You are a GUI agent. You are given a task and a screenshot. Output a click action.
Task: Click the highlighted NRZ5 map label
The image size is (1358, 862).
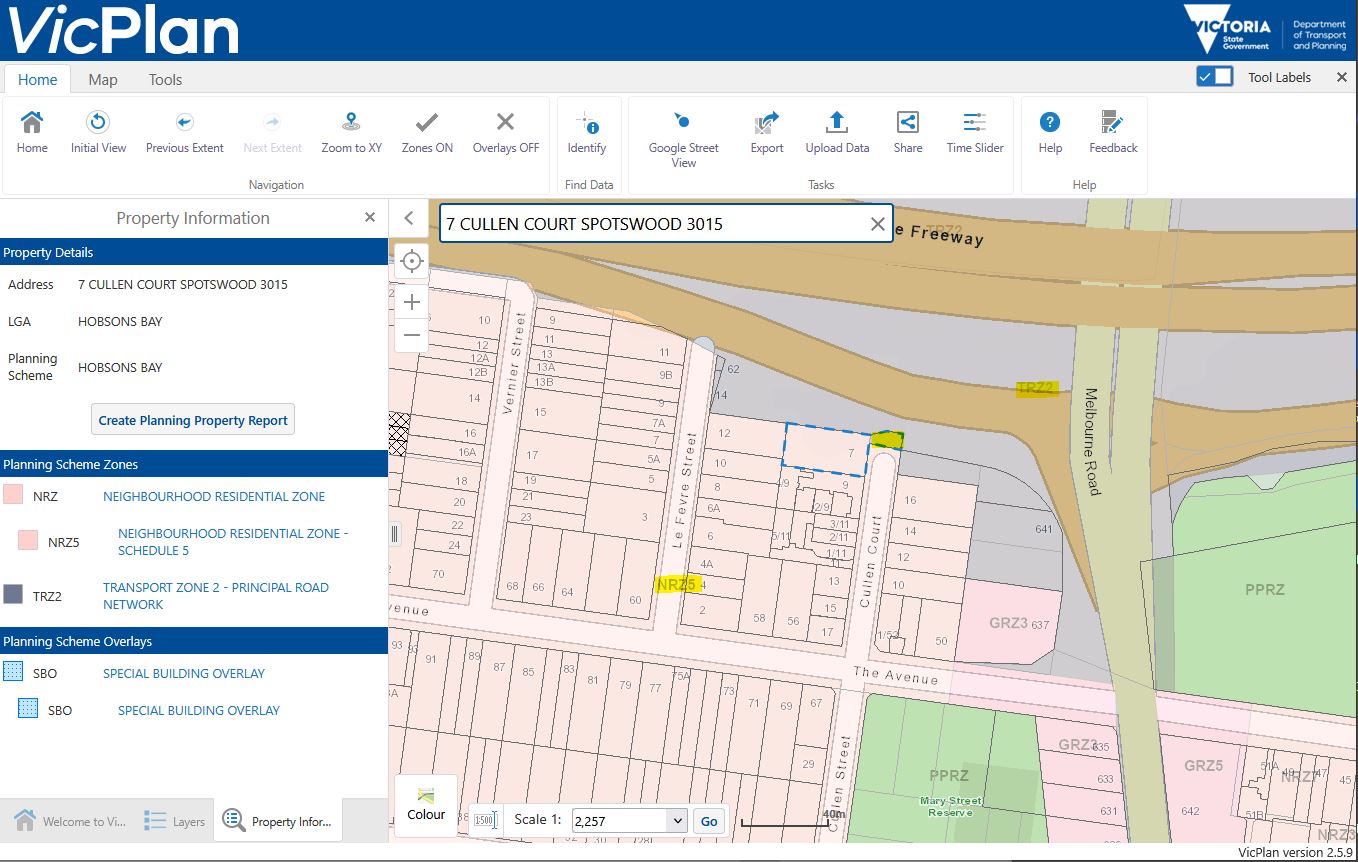tap(675, 585)
